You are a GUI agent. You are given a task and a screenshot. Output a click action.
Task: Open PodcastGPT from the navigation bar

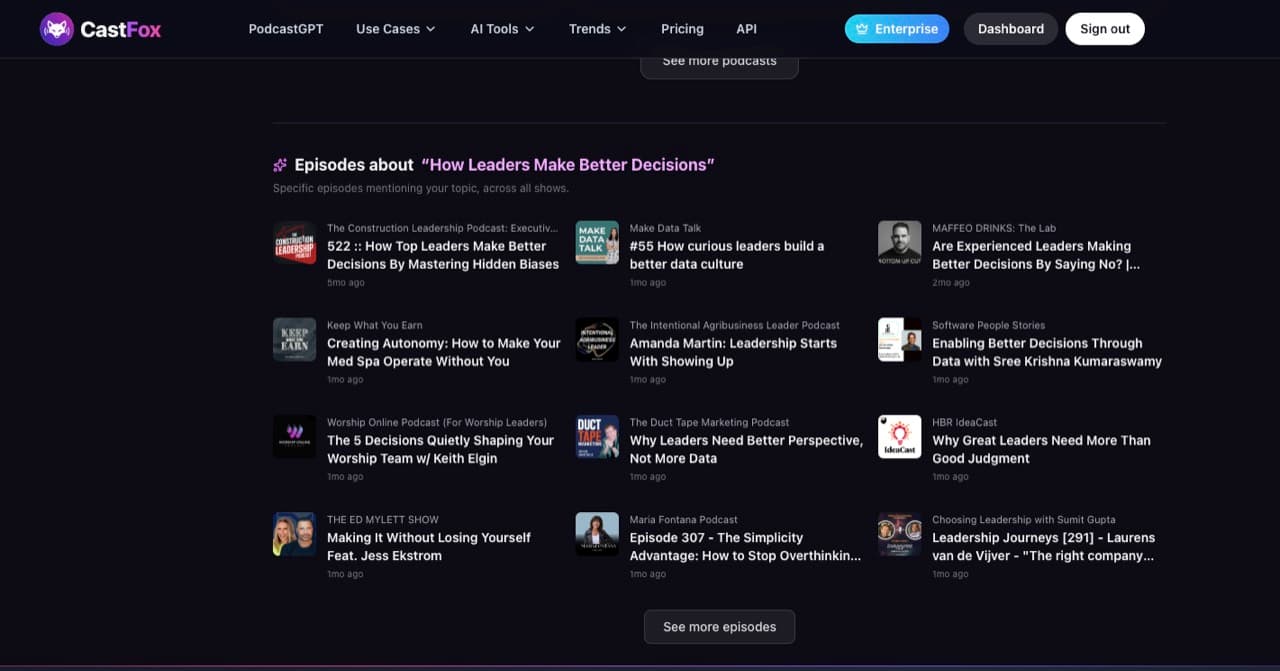click(286, 29)
